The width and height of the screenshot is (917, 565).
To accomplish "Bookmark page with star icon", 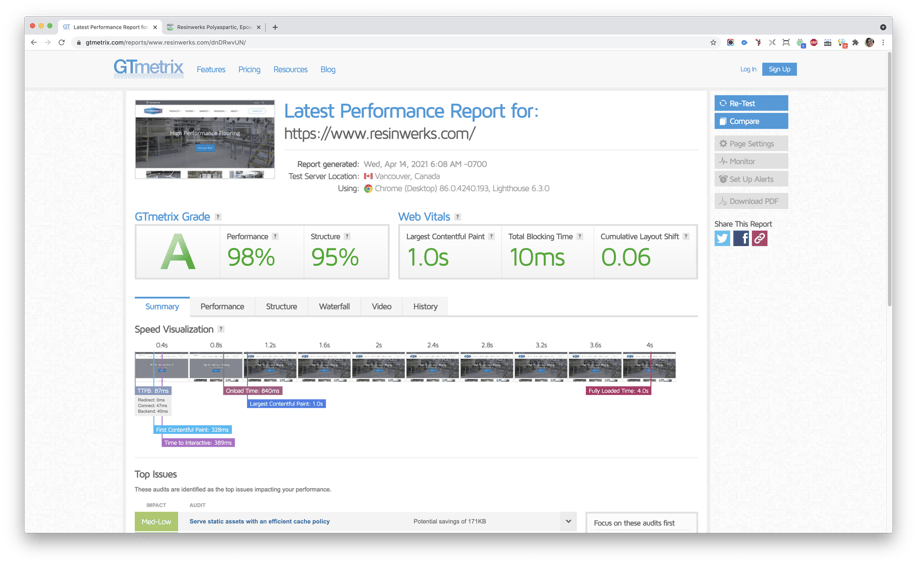I will (x=713, y=43).
